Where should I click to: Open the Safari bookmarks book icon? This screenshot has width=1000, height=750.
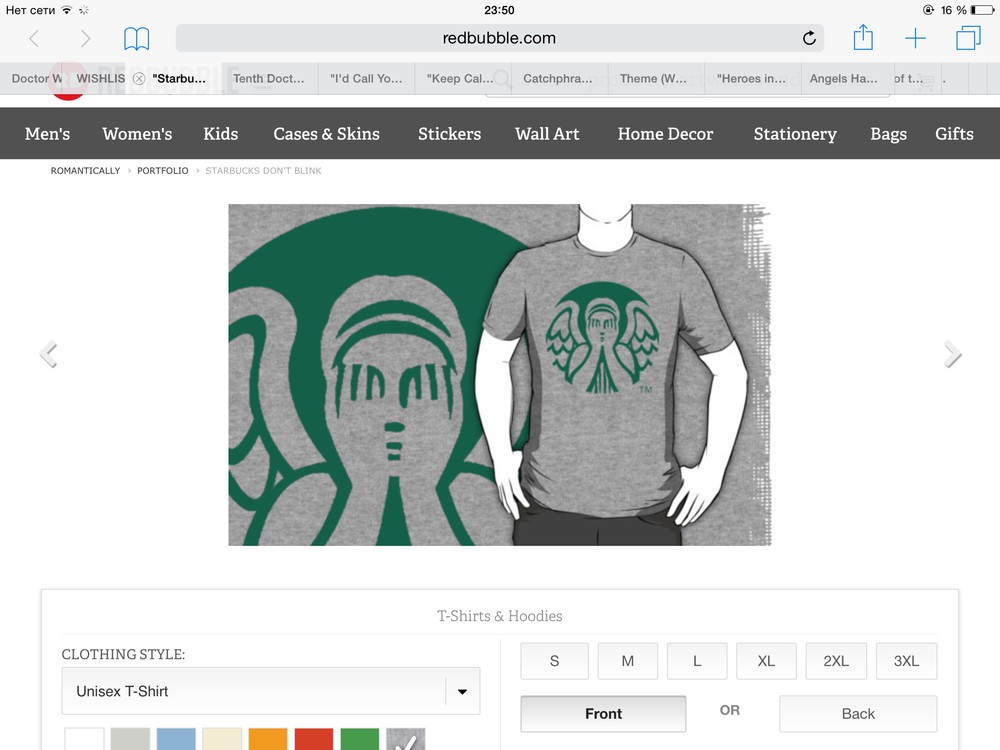[136, 39]
